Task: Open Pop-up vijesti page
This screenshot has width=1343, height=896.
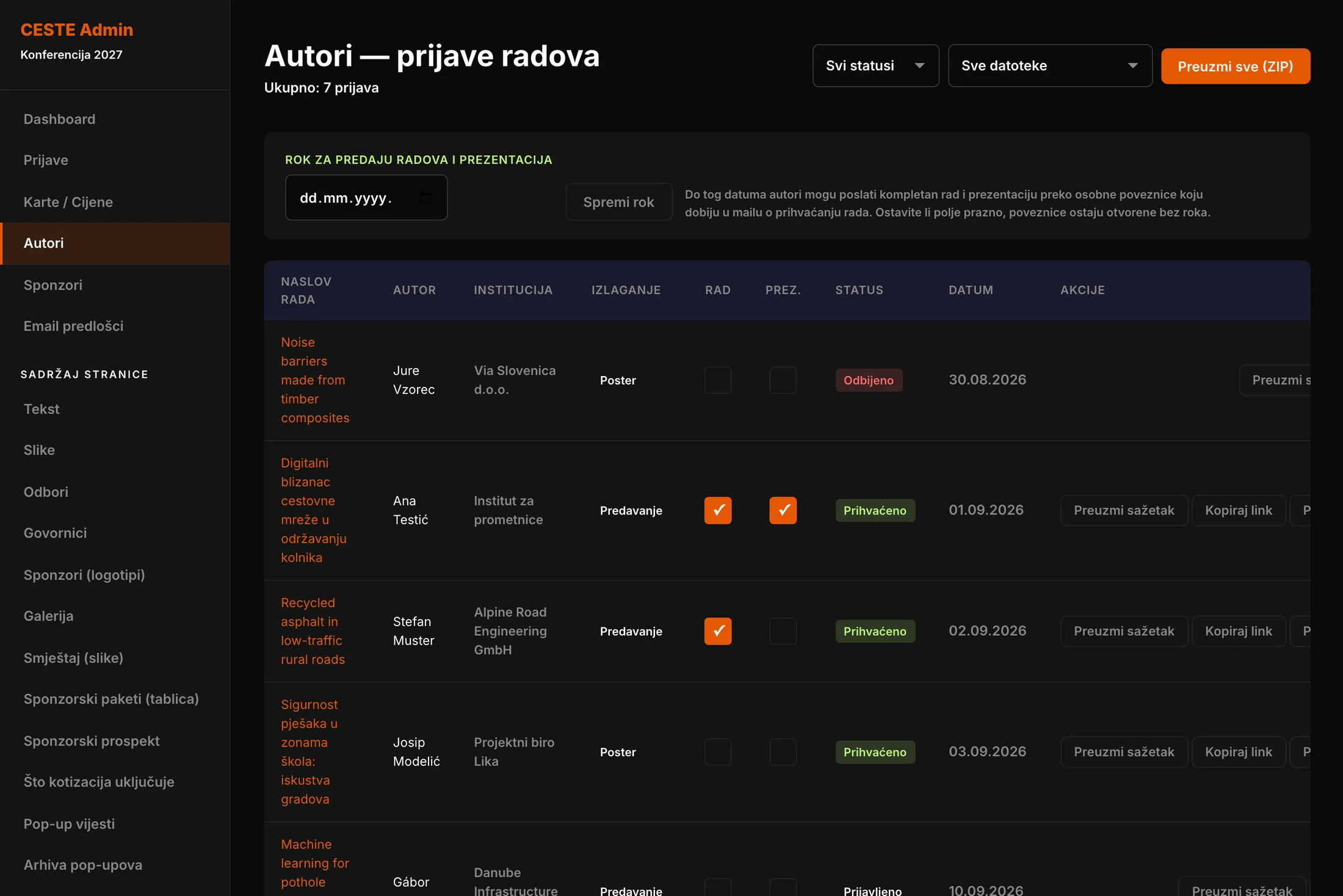Action: (115, 824)
